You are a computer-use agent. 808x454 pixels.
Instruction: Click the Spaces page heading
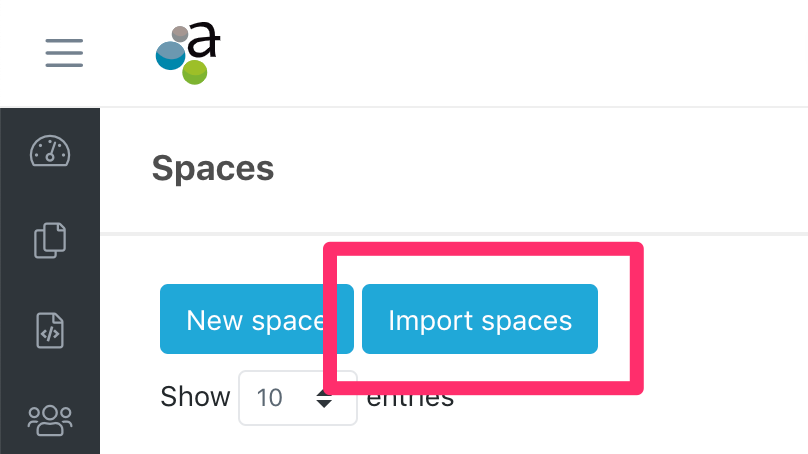[x=213, y=169]
